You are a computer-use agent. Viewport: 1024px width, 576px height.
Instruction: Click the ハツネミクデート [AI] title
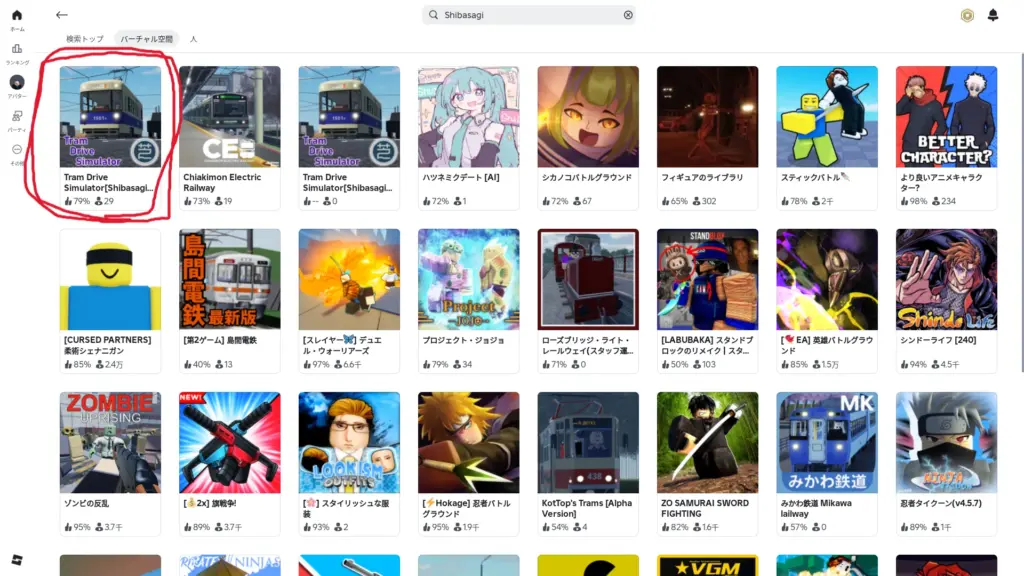click(x=460, y=177)
